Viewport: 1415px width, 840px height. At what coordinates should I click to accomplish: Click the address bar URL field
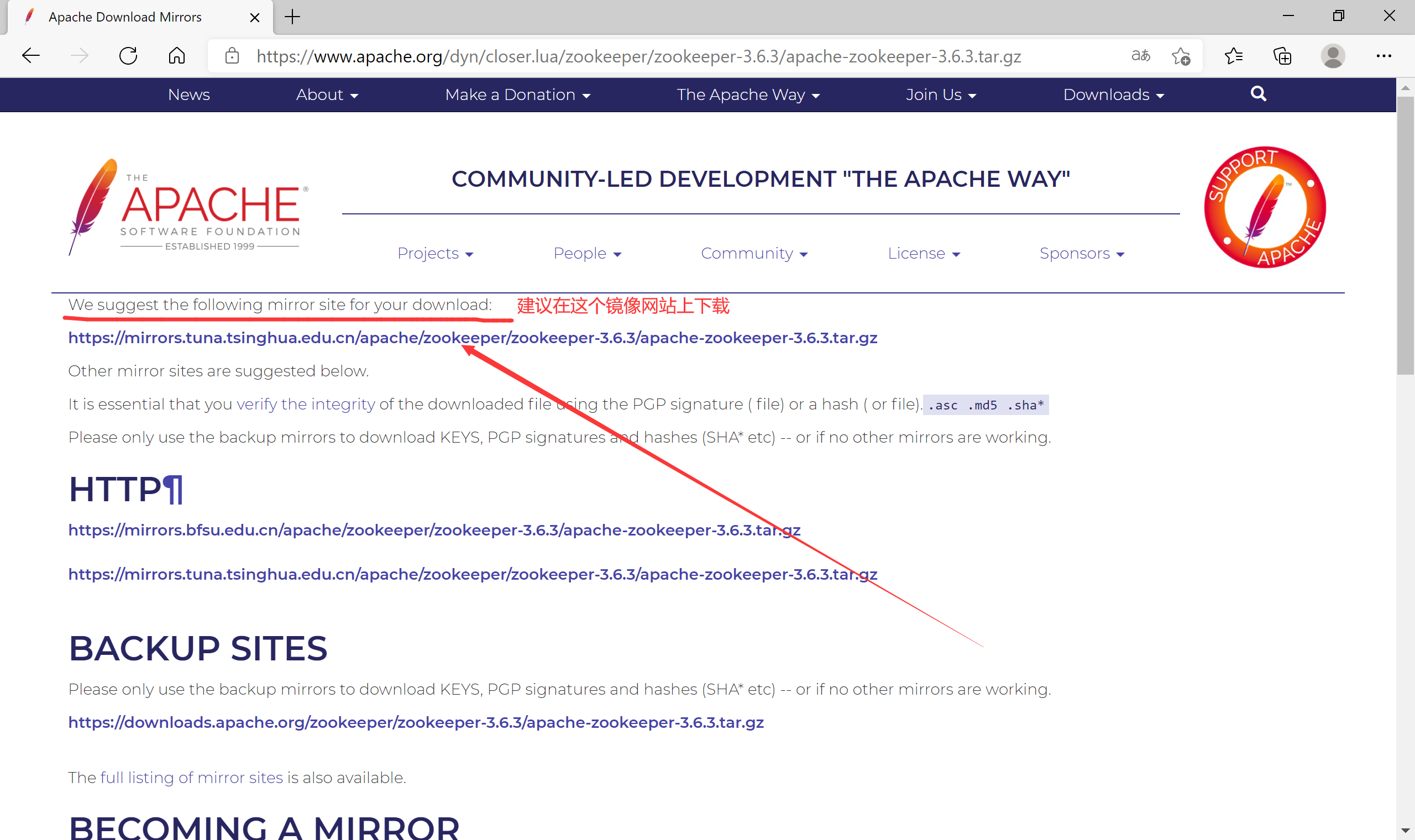click(638, 56)
